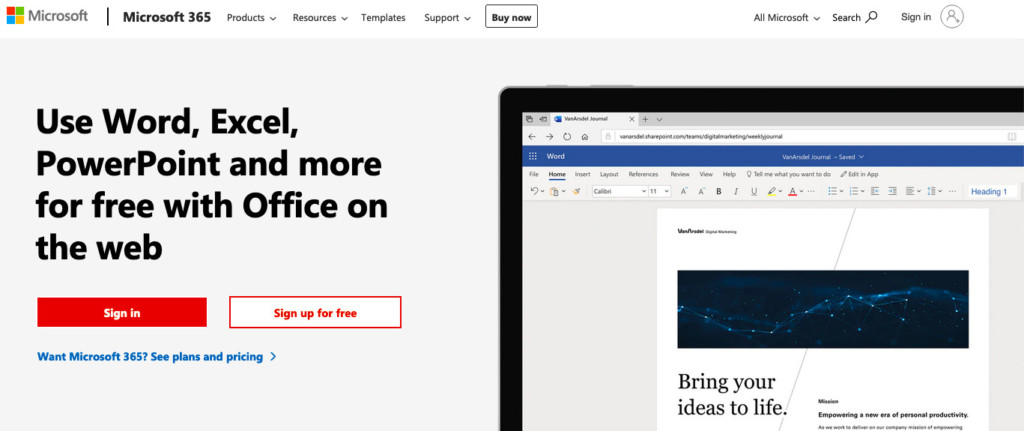Open the Help ribbon tab
Viewport: 1024px width, 431px height.
pyautogui.click(x=729, y=174)
